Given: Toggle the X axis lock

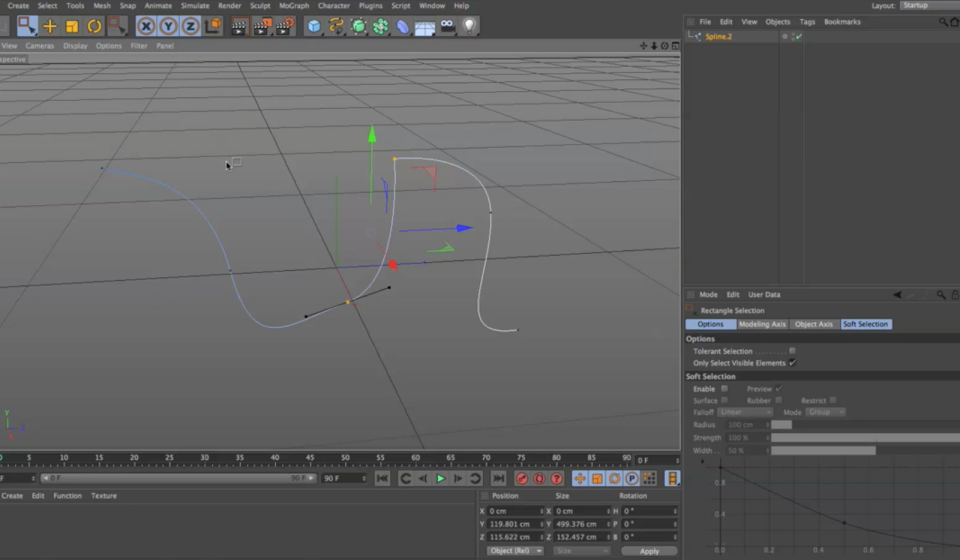Looking at the screenshot, I should pos(146,26).
